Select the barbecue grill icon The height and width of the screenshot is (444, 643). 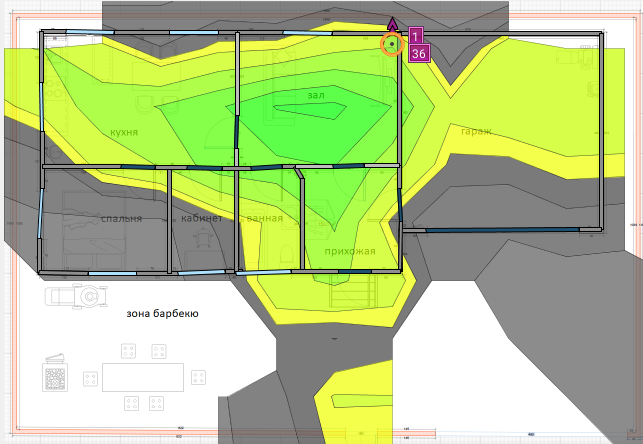point(55,373)
